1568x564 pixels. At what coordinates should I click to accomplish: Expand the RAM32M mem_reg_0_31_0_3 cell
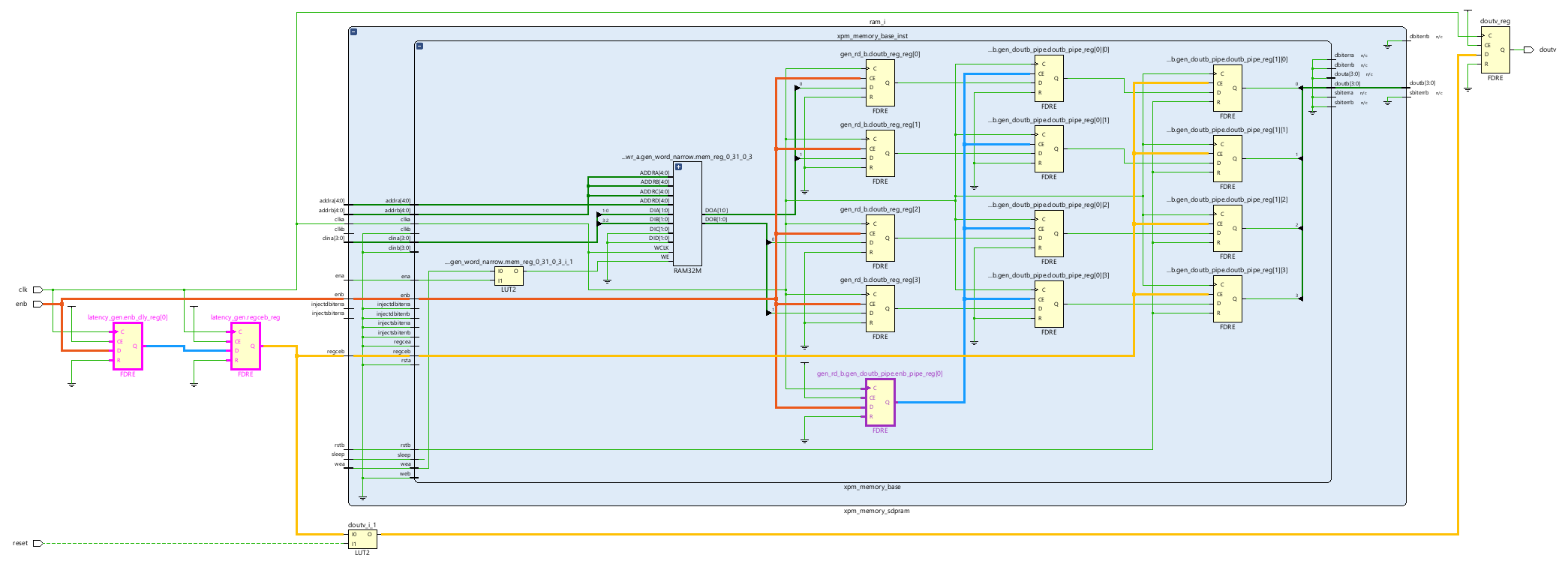tap(678, 167)
